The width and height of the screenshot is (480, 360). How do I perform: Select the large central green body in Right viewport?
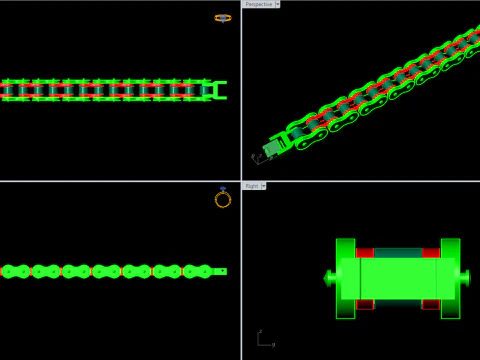click(x=398, y=278)
